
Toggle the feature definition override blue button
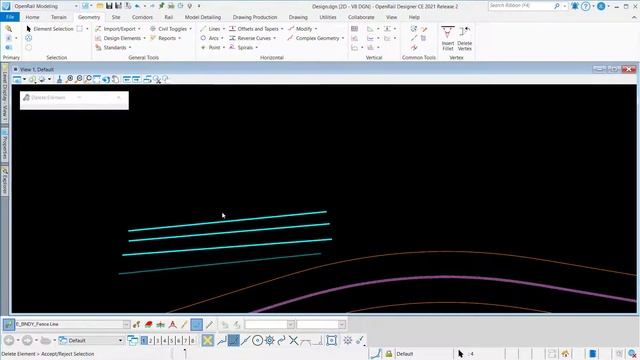196,325
